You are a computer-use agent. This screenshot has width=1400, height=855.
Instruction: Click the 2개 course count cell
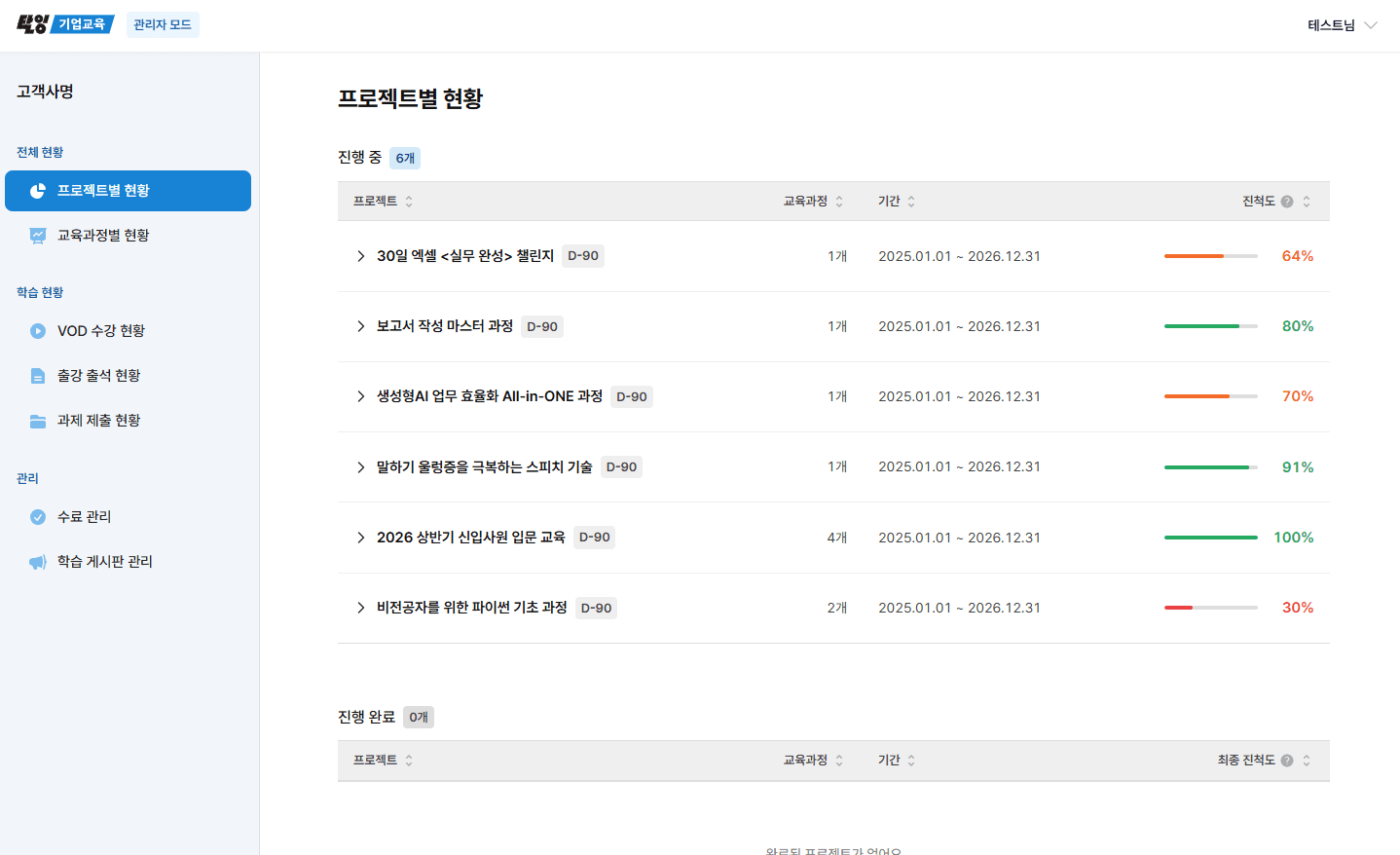(837, 608)
